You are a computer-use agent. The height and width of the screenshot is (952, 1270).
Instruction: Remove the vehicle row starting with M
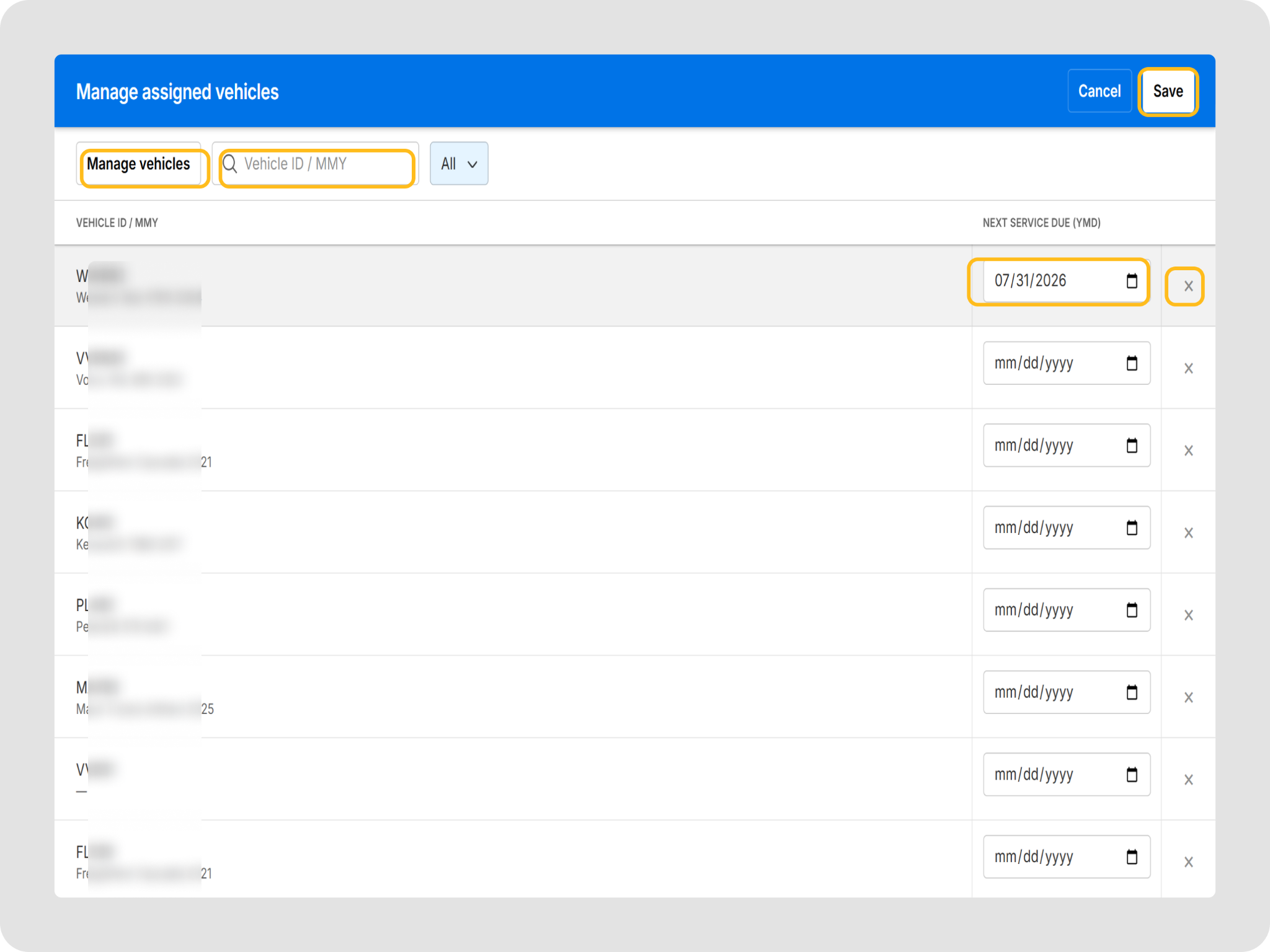pos(1188,698)
